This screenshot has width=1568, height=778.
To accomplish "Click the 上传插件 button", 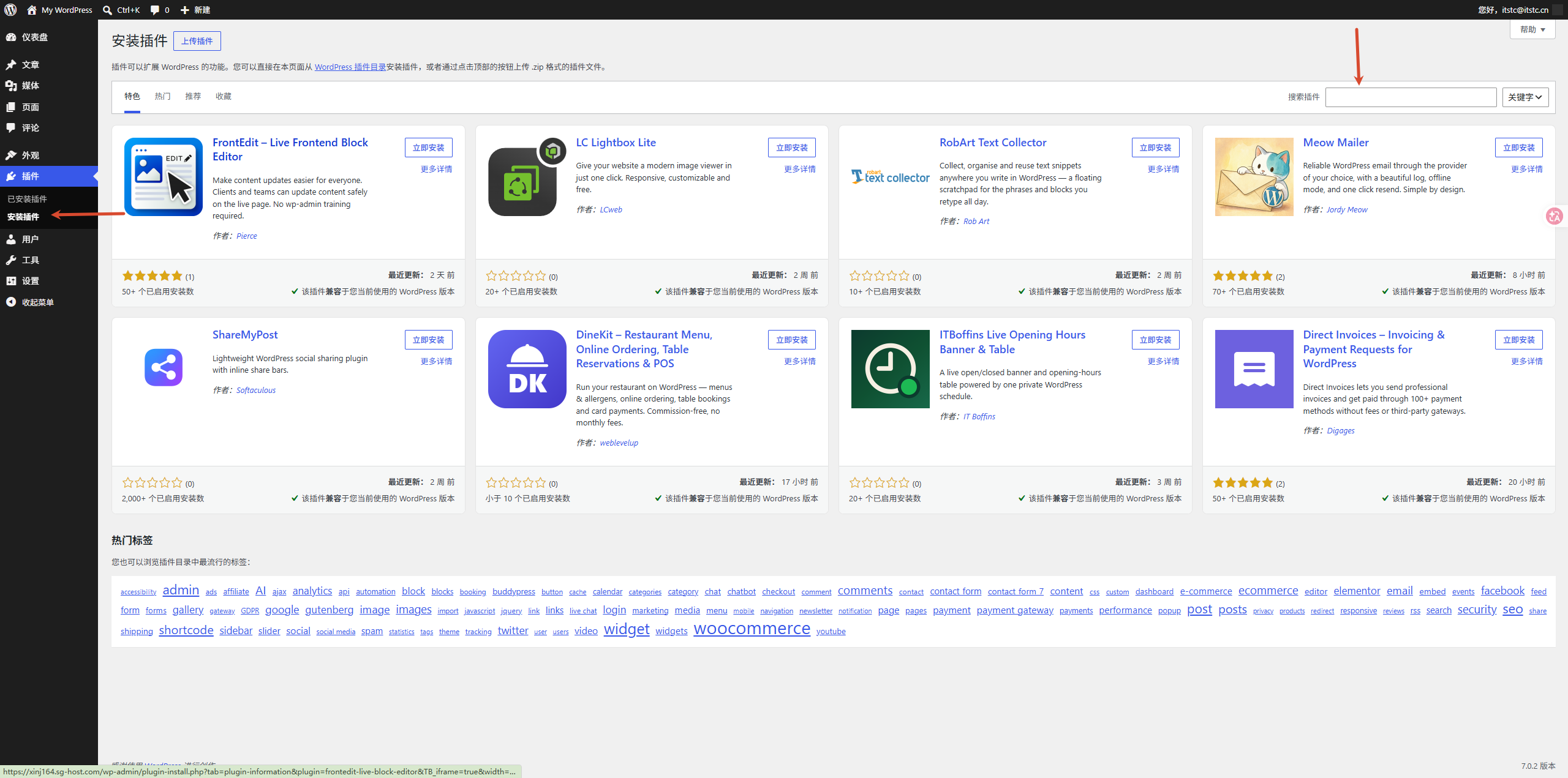I will (x=197, y=41).
